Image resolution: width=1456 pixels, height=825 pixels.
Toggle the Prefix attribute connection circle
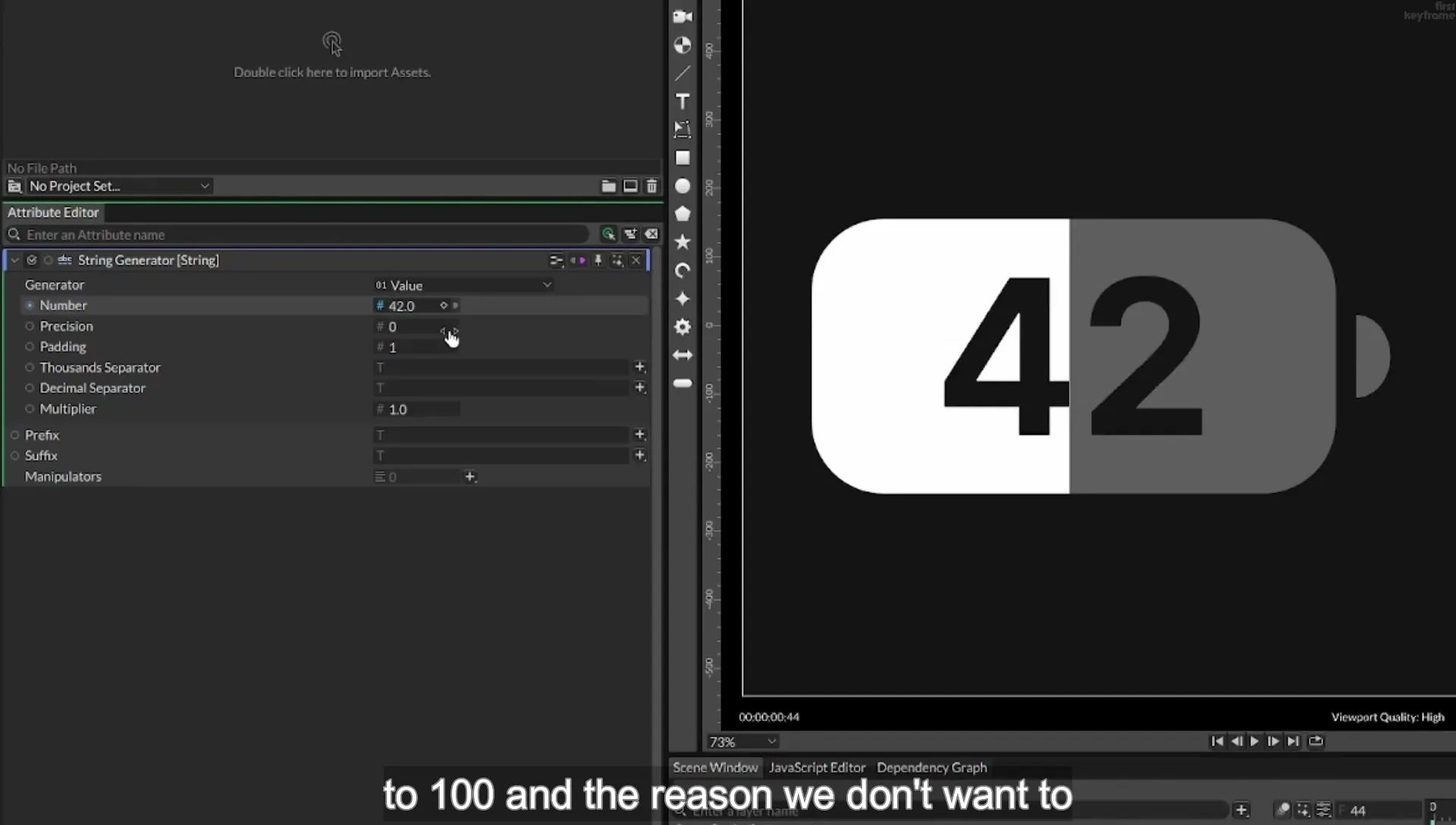pos(14,435)
